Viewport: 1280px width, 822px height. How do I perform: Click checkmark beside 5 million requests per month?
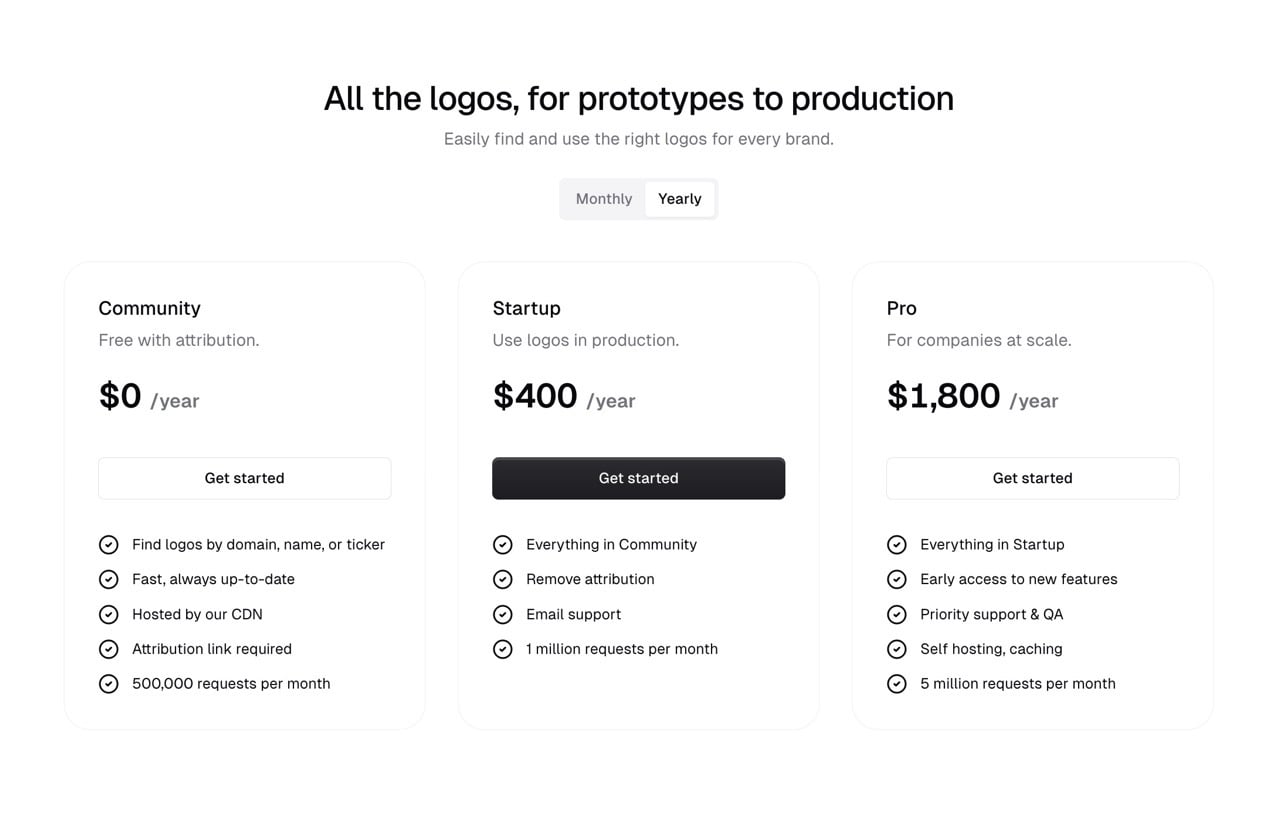(x=897, y=684)
